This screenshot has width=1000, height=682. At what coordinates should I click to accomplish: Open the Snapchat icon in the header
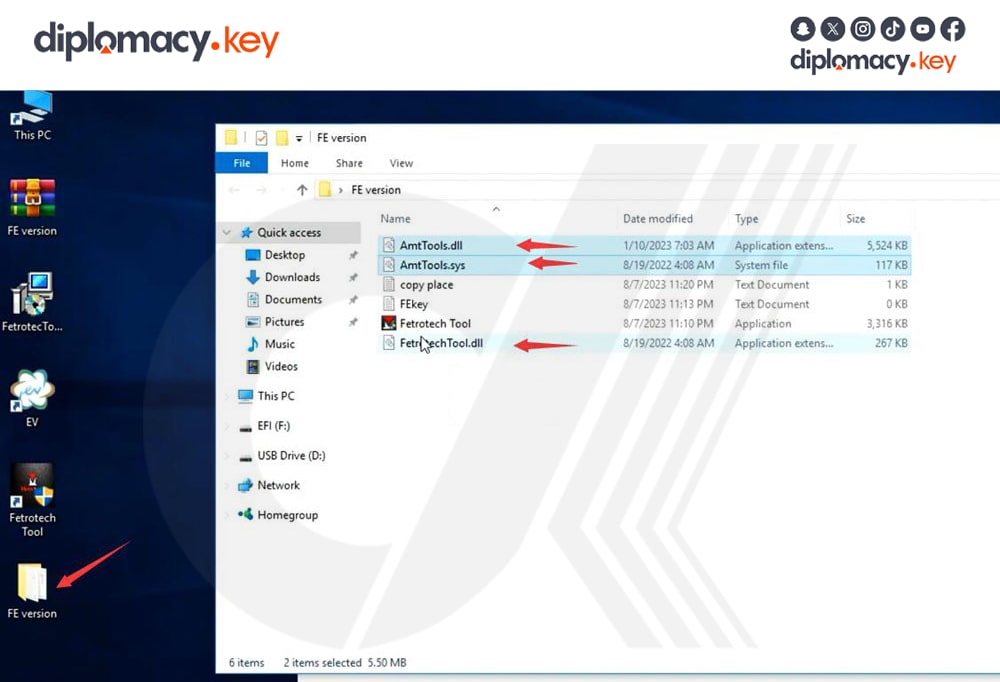pyautogui.click(x=802, y=28)
